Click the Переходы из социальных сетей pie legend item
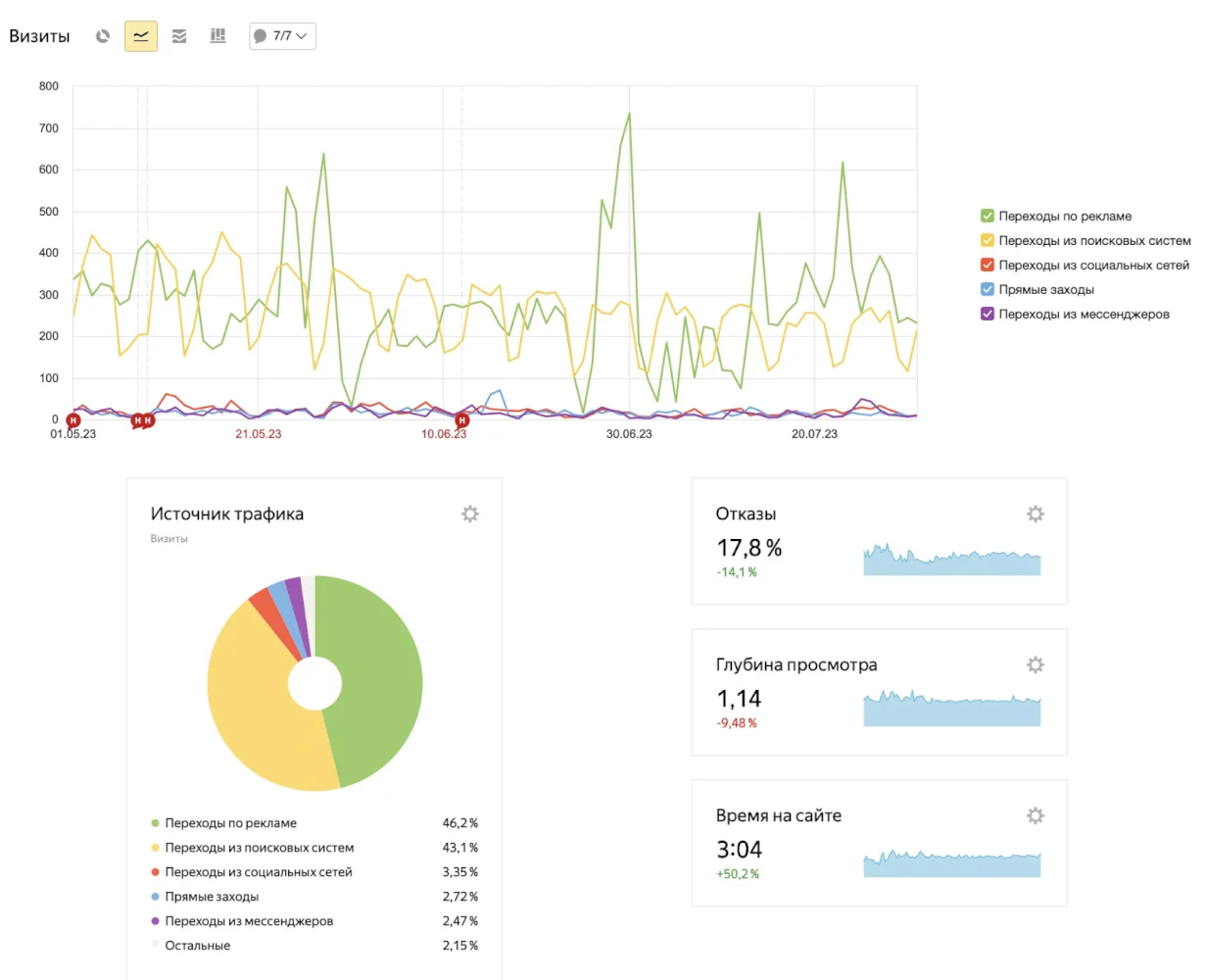Image resolution: width=1206 pixels, height=980 pixels. coord(258,872)
